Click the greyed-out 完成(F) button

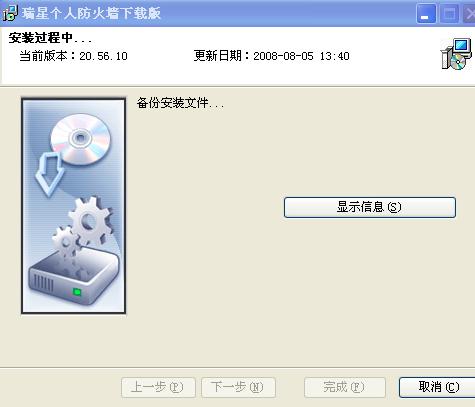(x=345, y=387)
